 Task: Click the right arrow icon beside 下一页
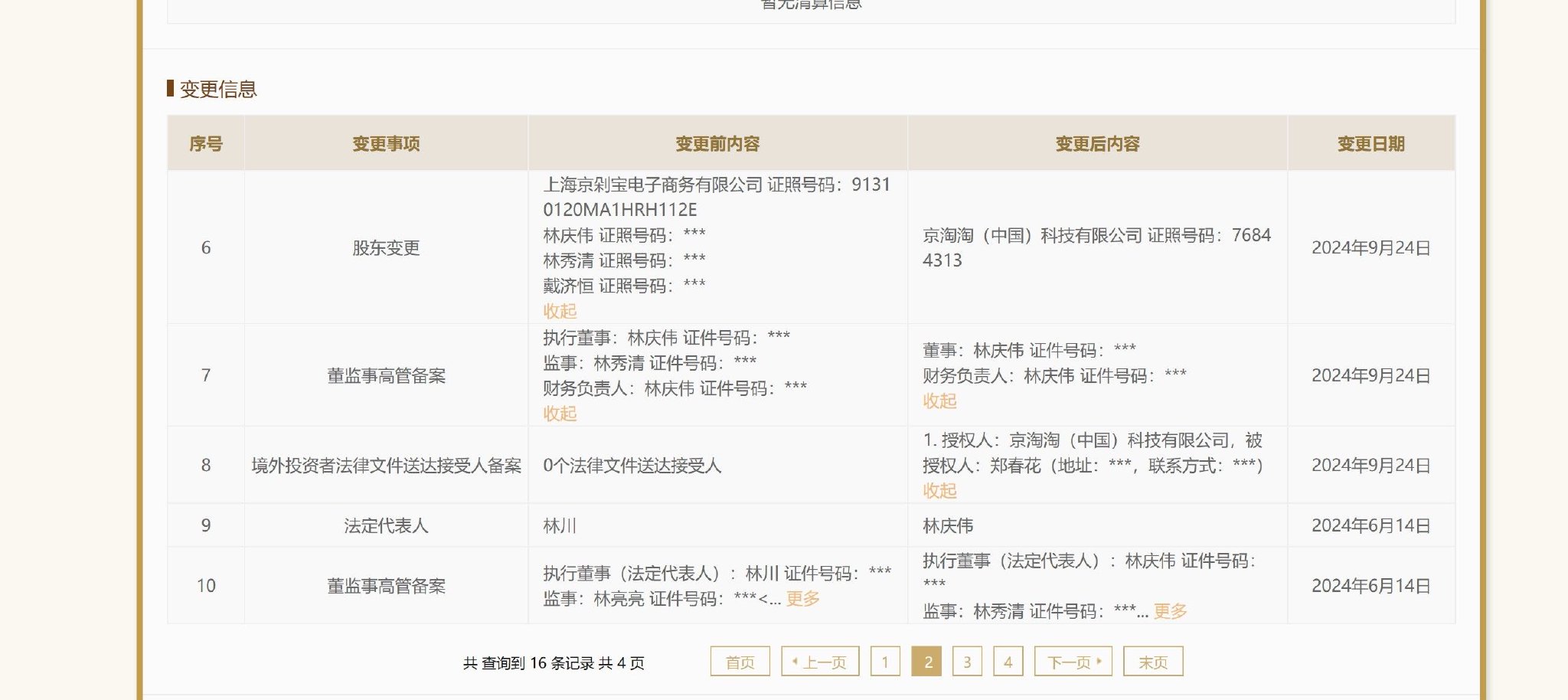coord(1100,661)
